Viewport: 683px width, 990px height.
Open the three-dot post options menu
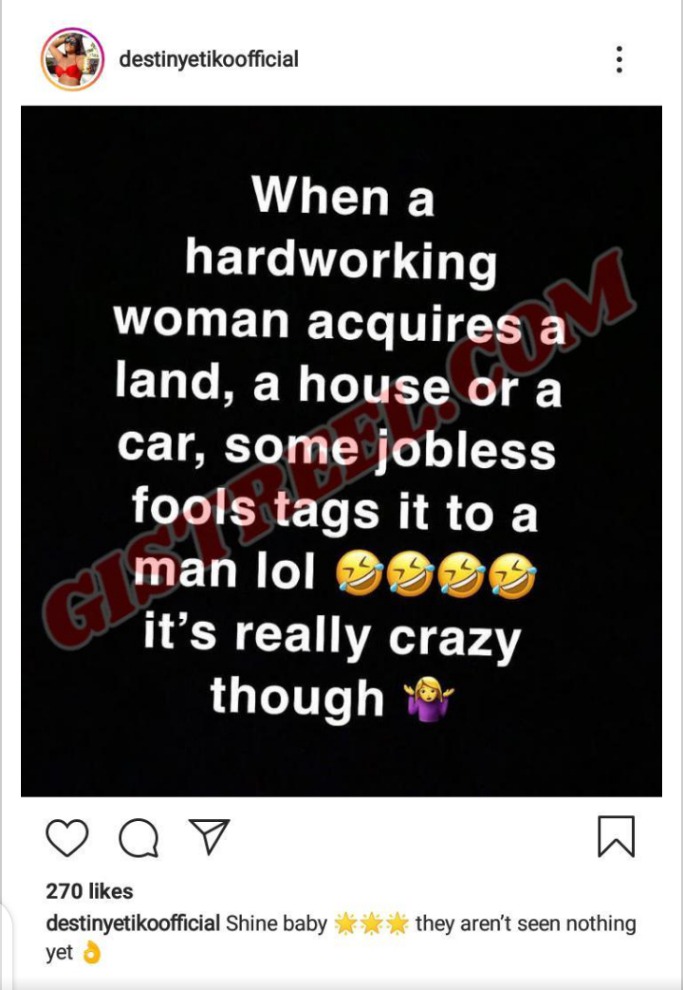tap(619, 59)
